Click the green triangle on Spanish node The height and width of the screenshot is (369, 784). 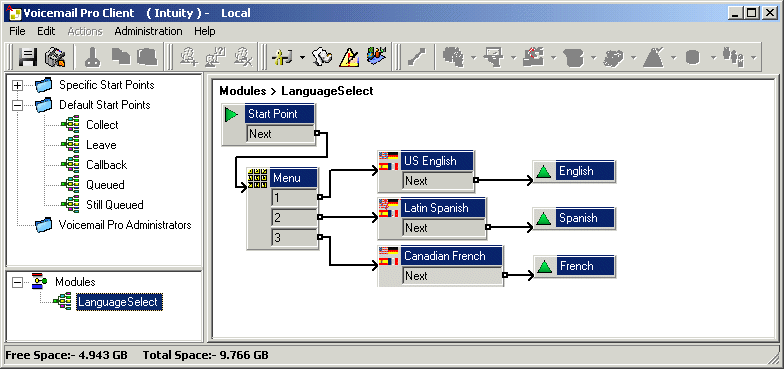[544, 218]
